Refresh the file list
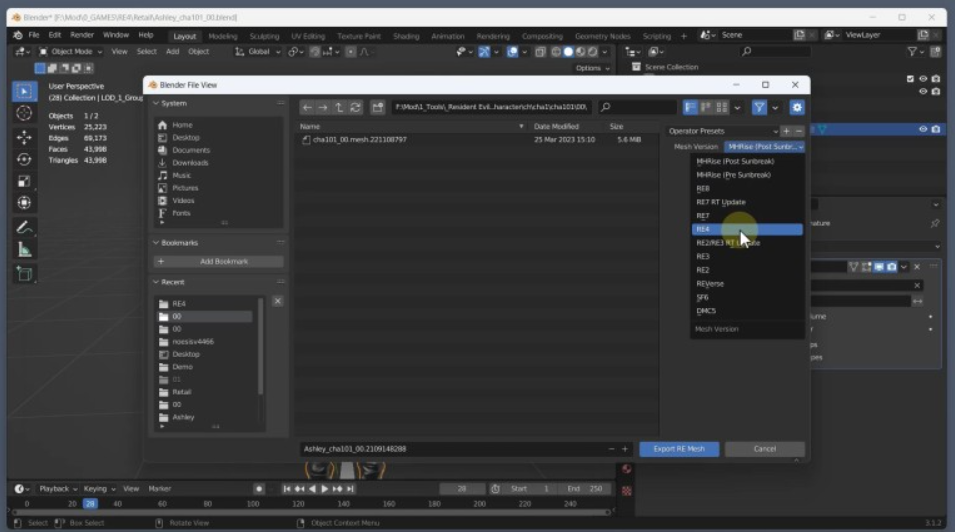The width and height of the screenshot is (955, 532). [356, 107]
